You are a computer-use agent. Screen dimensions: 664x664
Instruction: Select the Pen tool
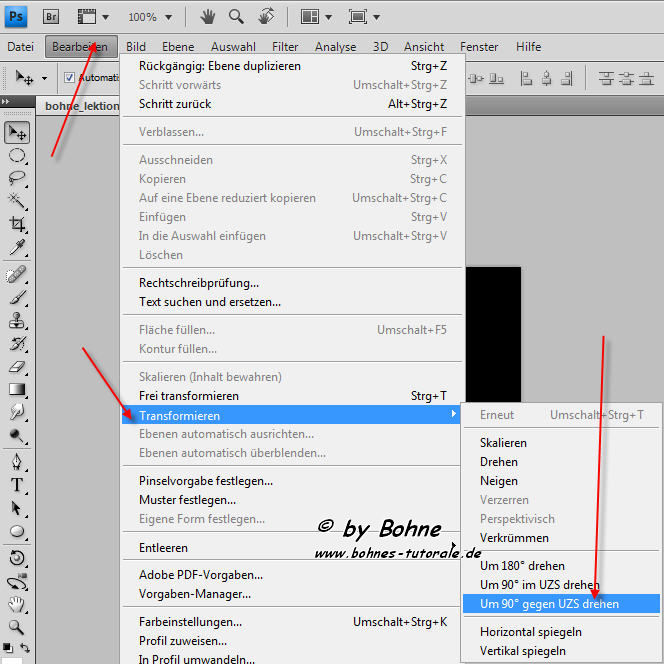point(17,462)
